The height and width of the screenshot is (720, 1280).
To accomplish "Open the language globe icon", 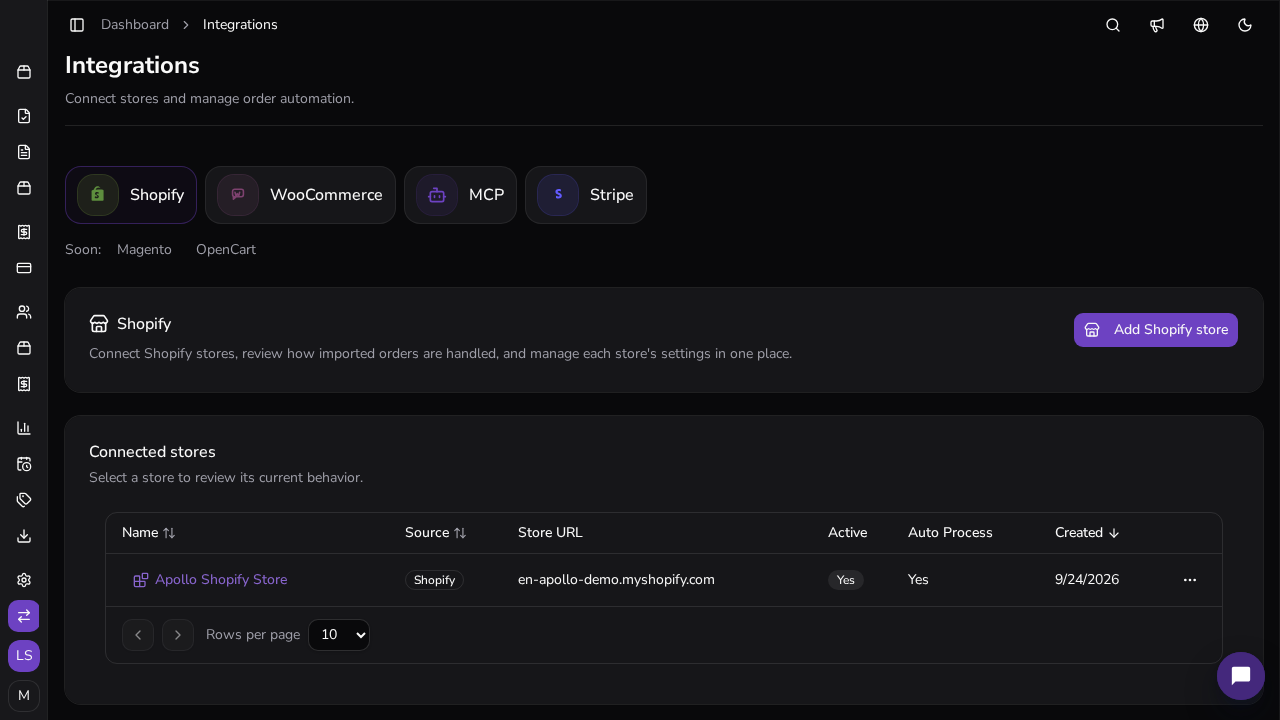I will point(1201,25).
